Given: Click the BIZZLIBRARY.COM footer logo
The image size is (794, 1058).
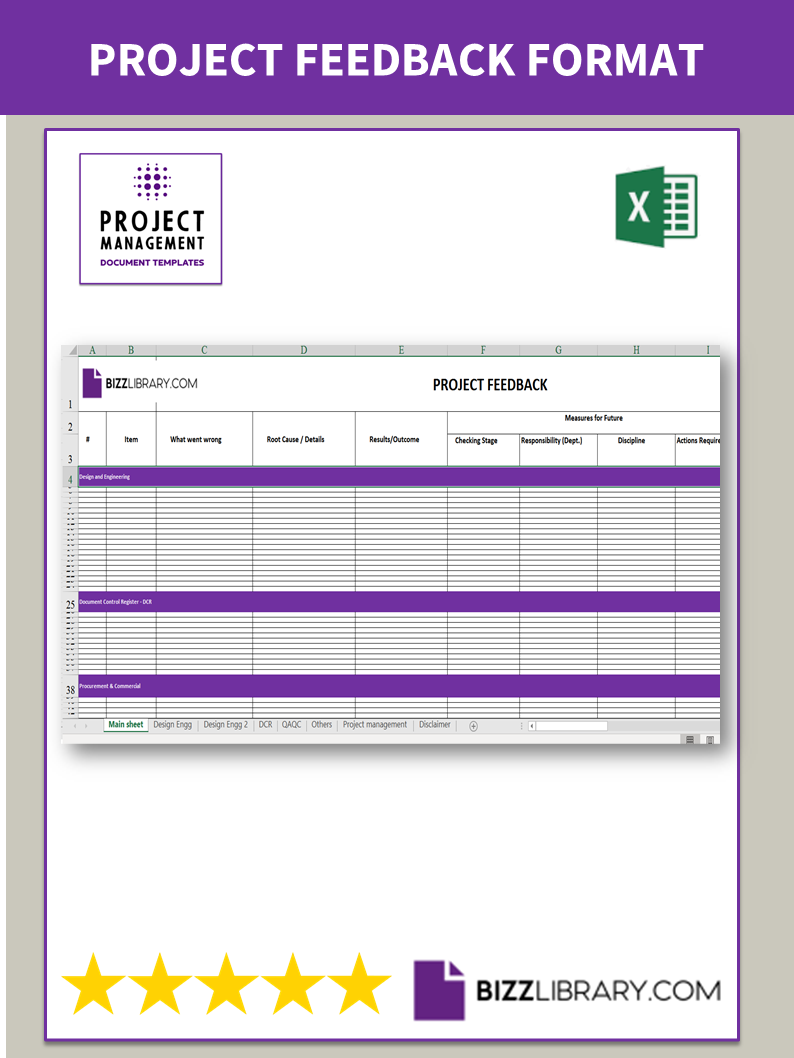Looking at the screenshot, I should [x=567, y=990].
